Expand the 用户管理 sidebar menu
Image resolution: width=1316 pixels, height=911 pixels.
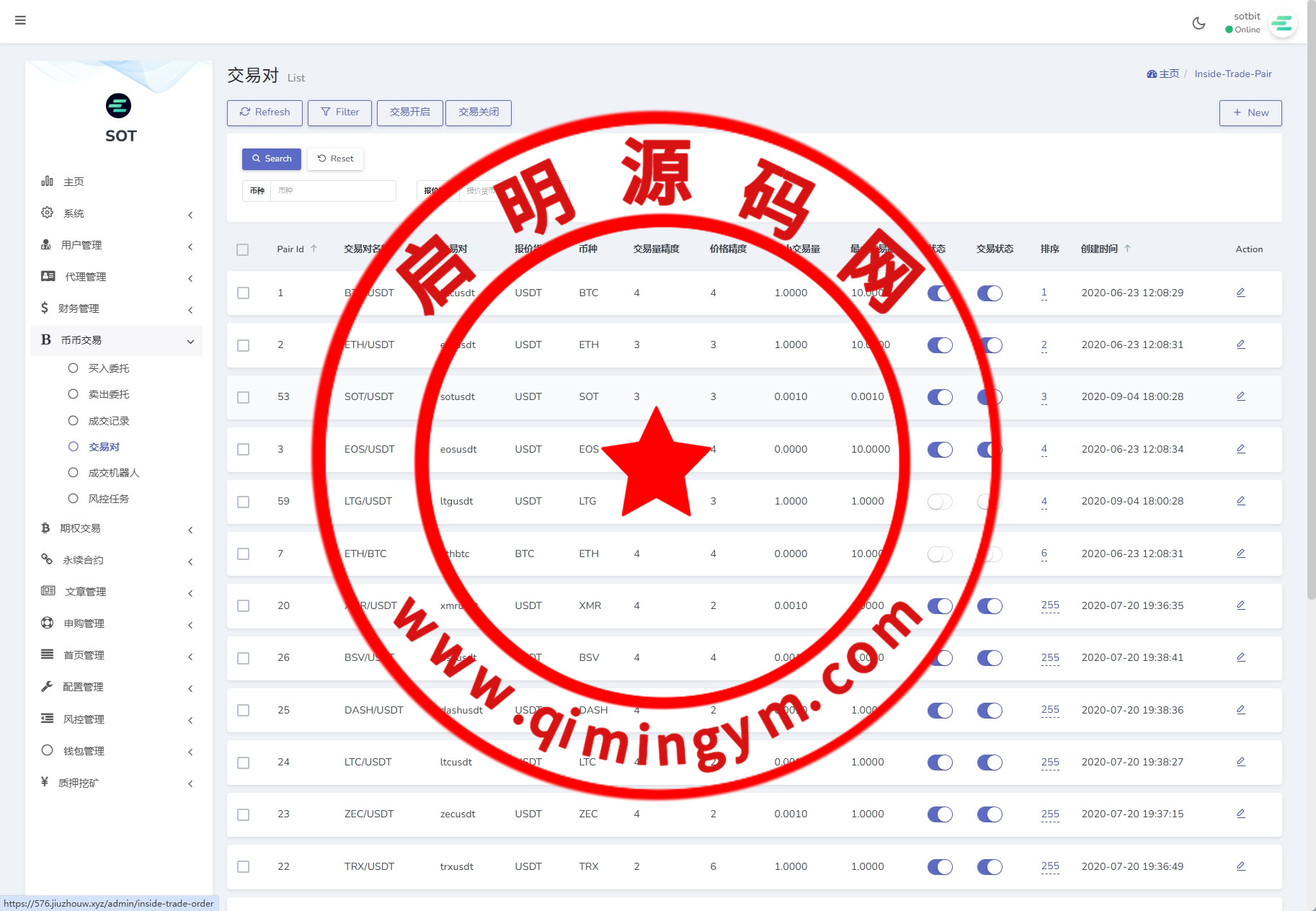pos(115,245)
